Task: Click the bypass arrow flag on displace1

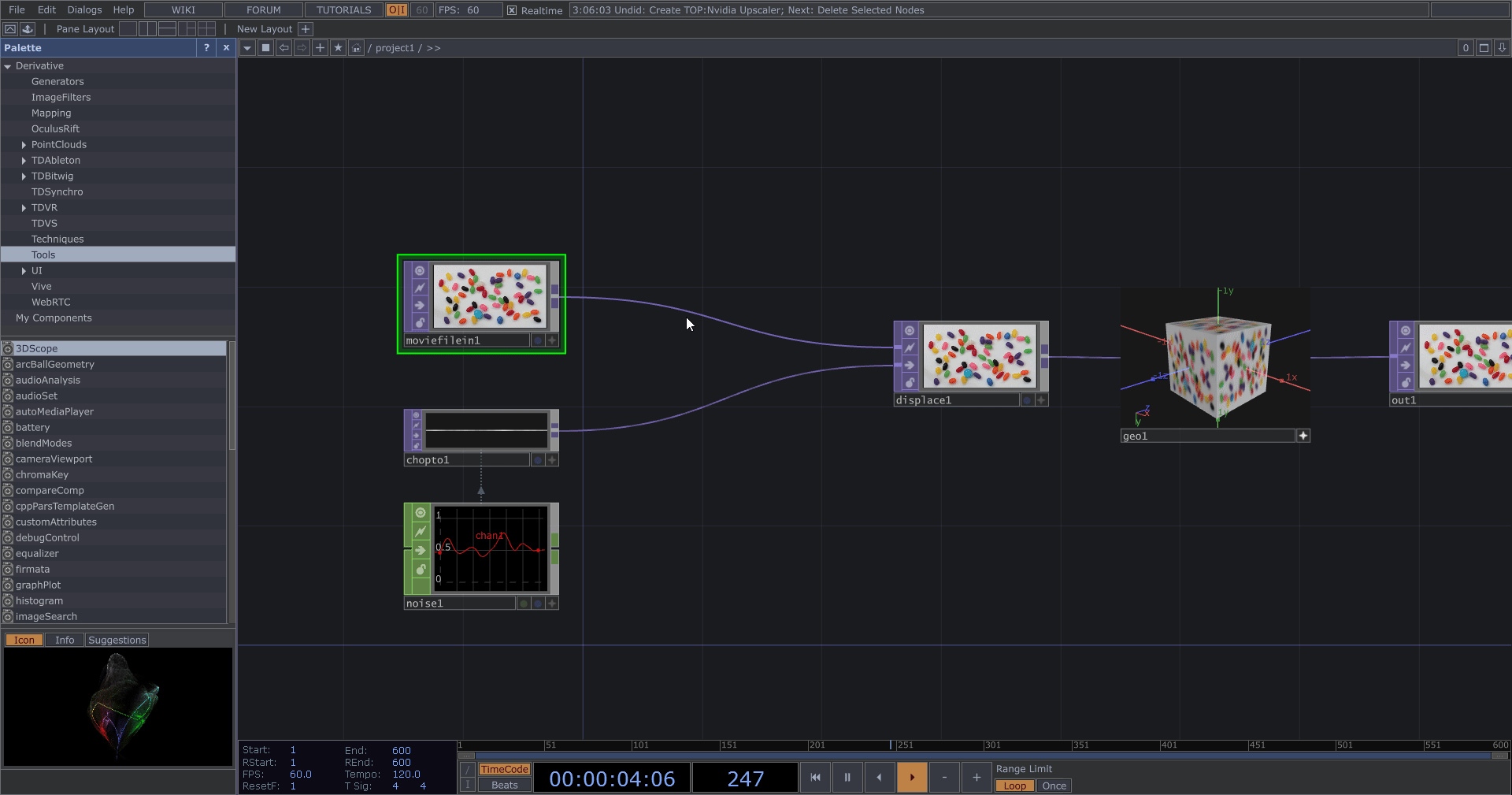Action: tap(910, 365)
